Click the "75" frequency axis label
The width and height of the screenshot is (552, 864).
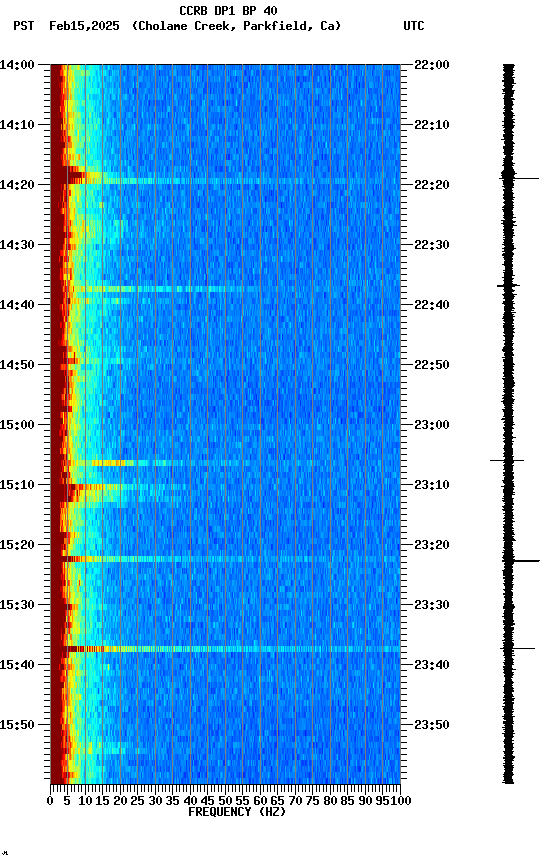click(312, 802)
